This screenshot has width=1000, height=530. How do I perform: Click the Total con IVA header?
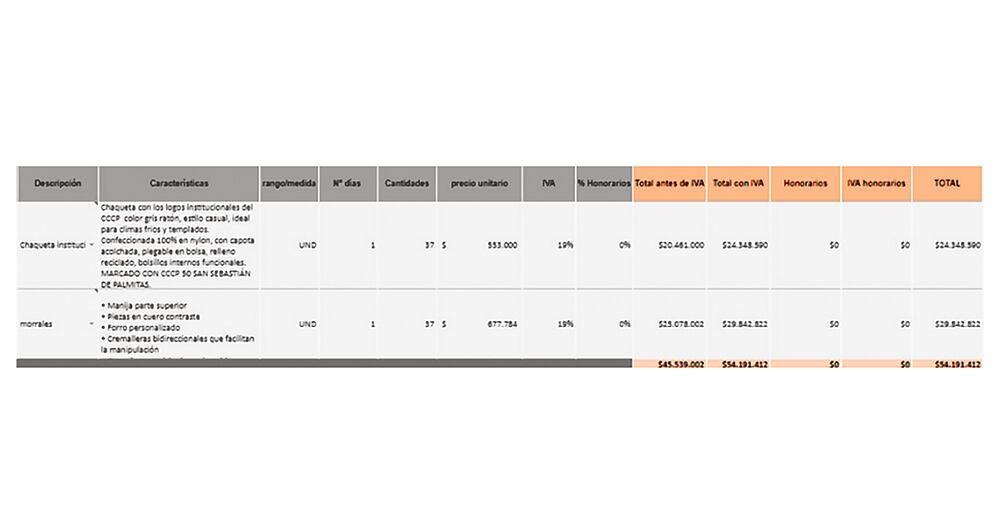tap(739, 184)
